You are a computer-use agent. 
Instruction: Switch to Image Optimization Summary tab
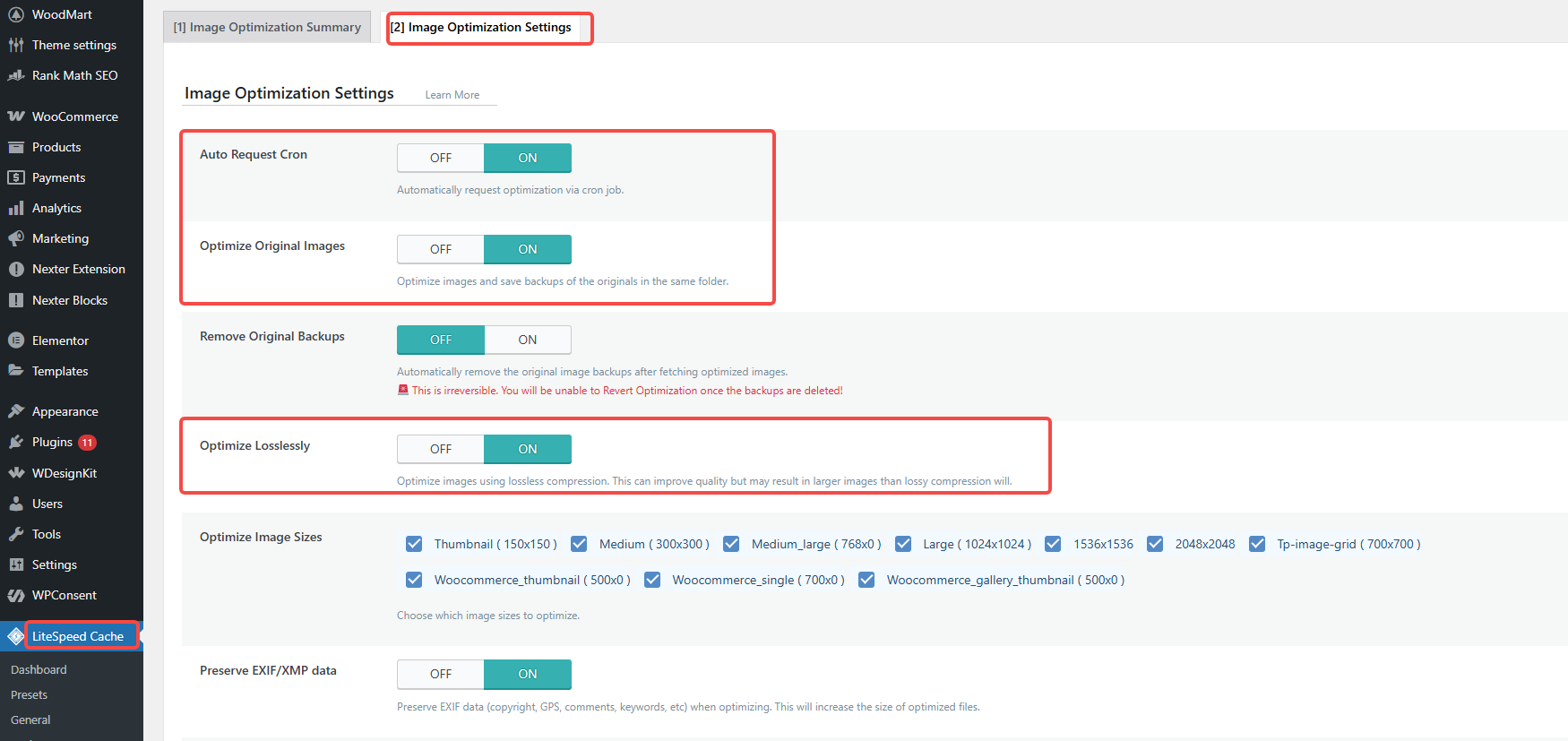click(267, 27)
